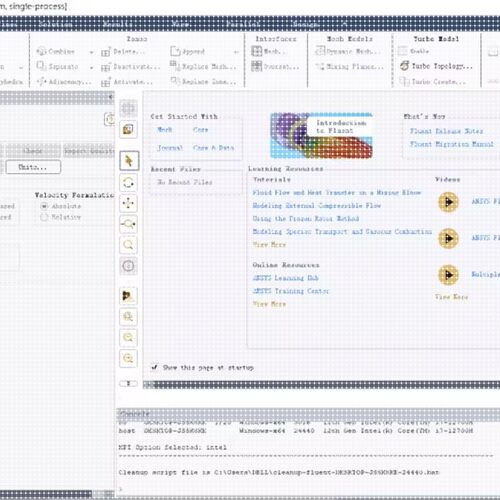This screenshot has width=500, height=500.
Task: Select the Rotate view tool
Action: coord(129,182)
